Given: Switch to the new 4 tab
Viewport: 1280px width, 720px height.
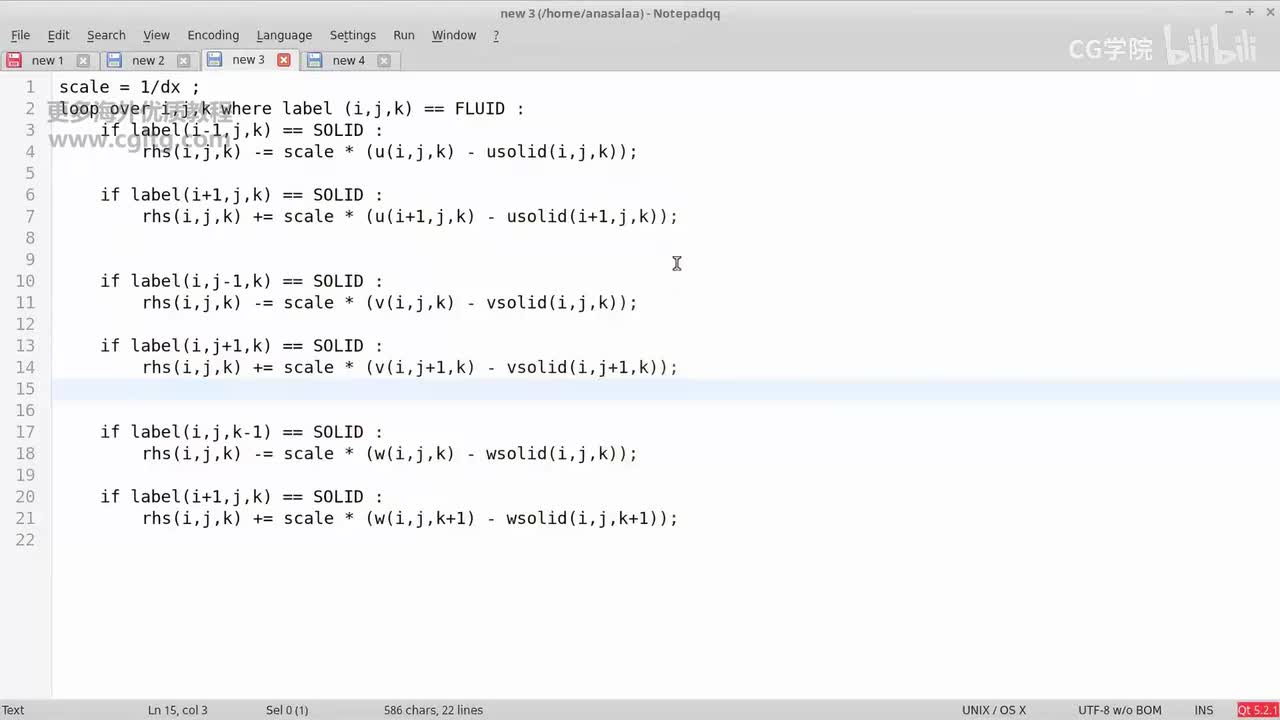Looking at the screenshot, I should coord(349,61).
